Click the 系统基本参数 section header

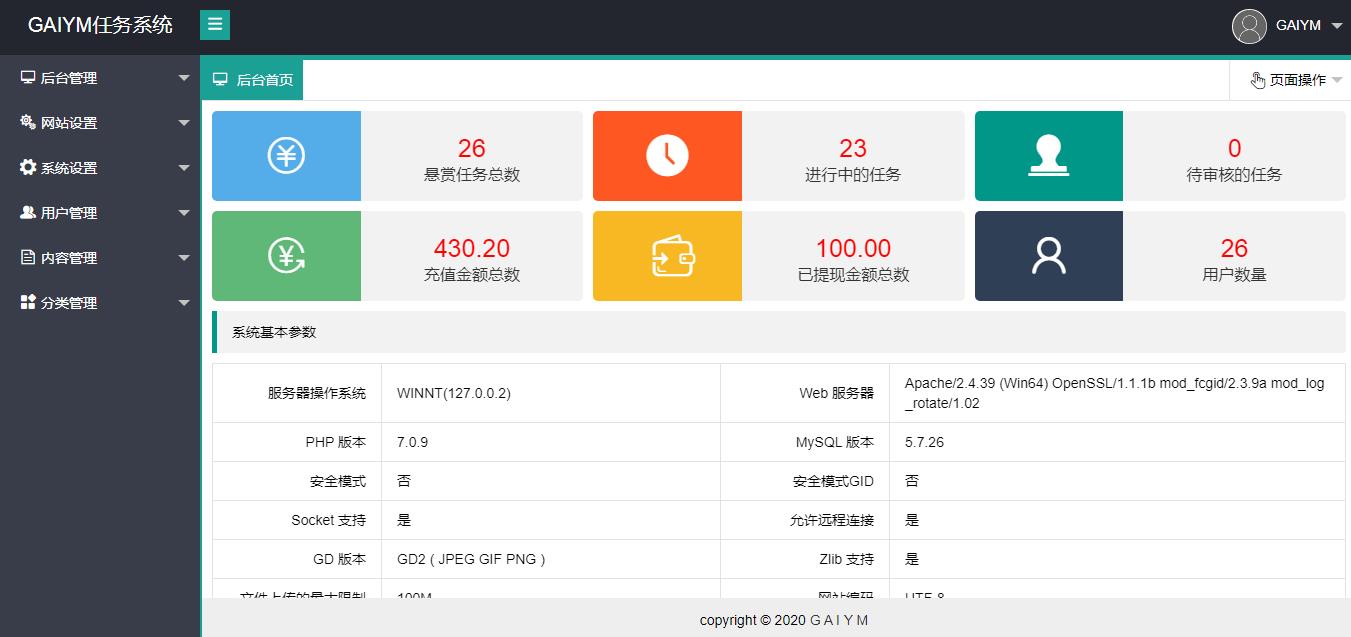coord(274,332)
